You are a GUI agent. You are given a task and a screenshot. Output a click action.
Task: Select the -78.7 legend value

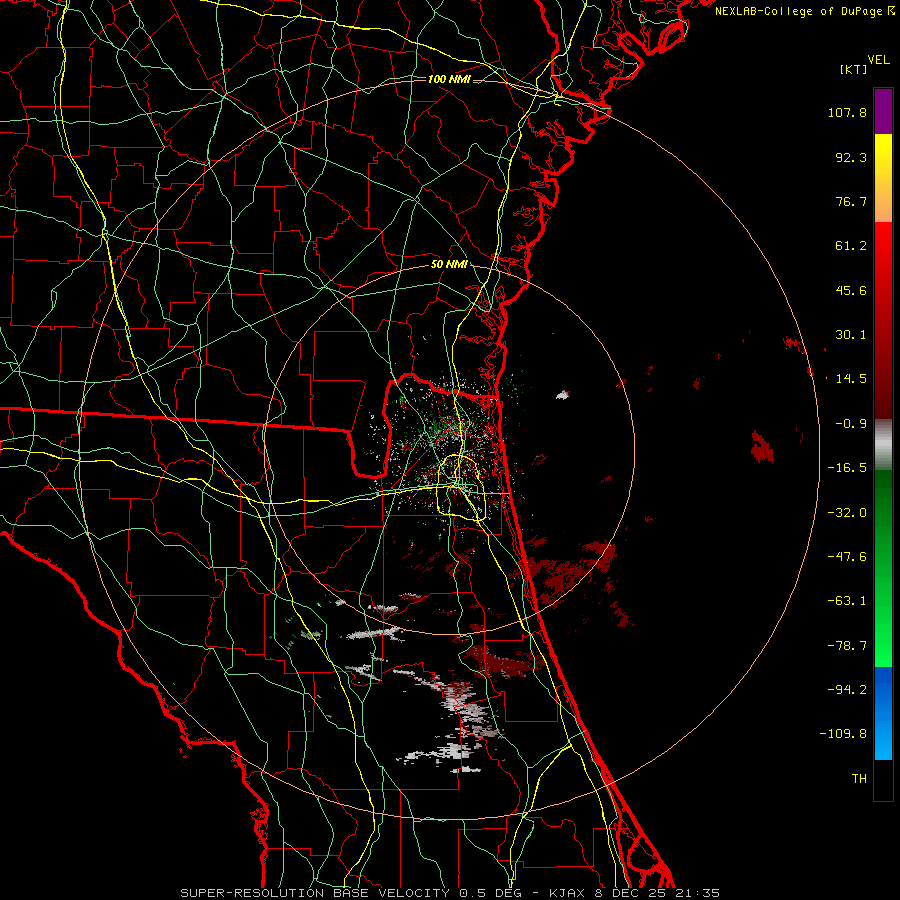(x=847, y=646)
